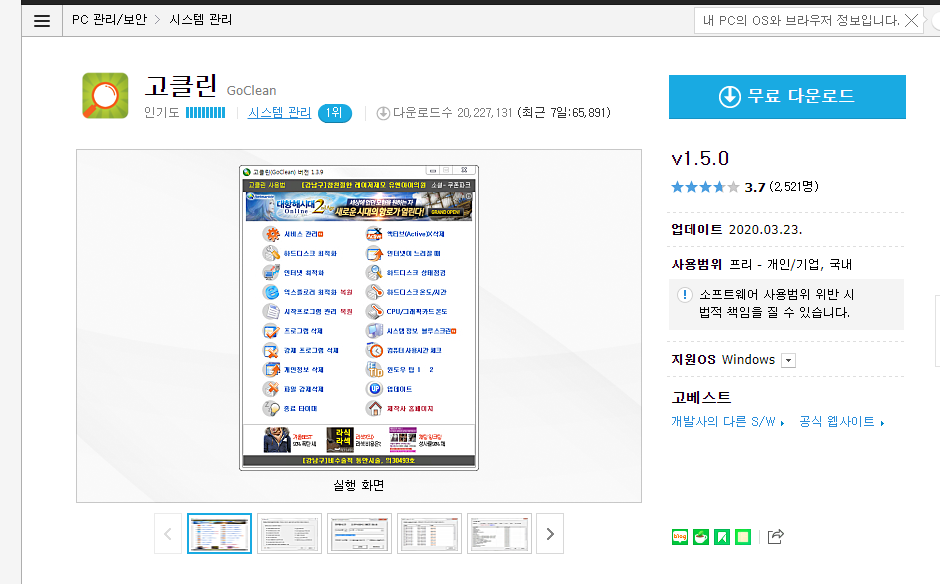Image resolution: width=940 pixels, height=584 pixels.
Task: Click the (2,521명) rating count
Action: pyautogui.click(x=794, y=186)
